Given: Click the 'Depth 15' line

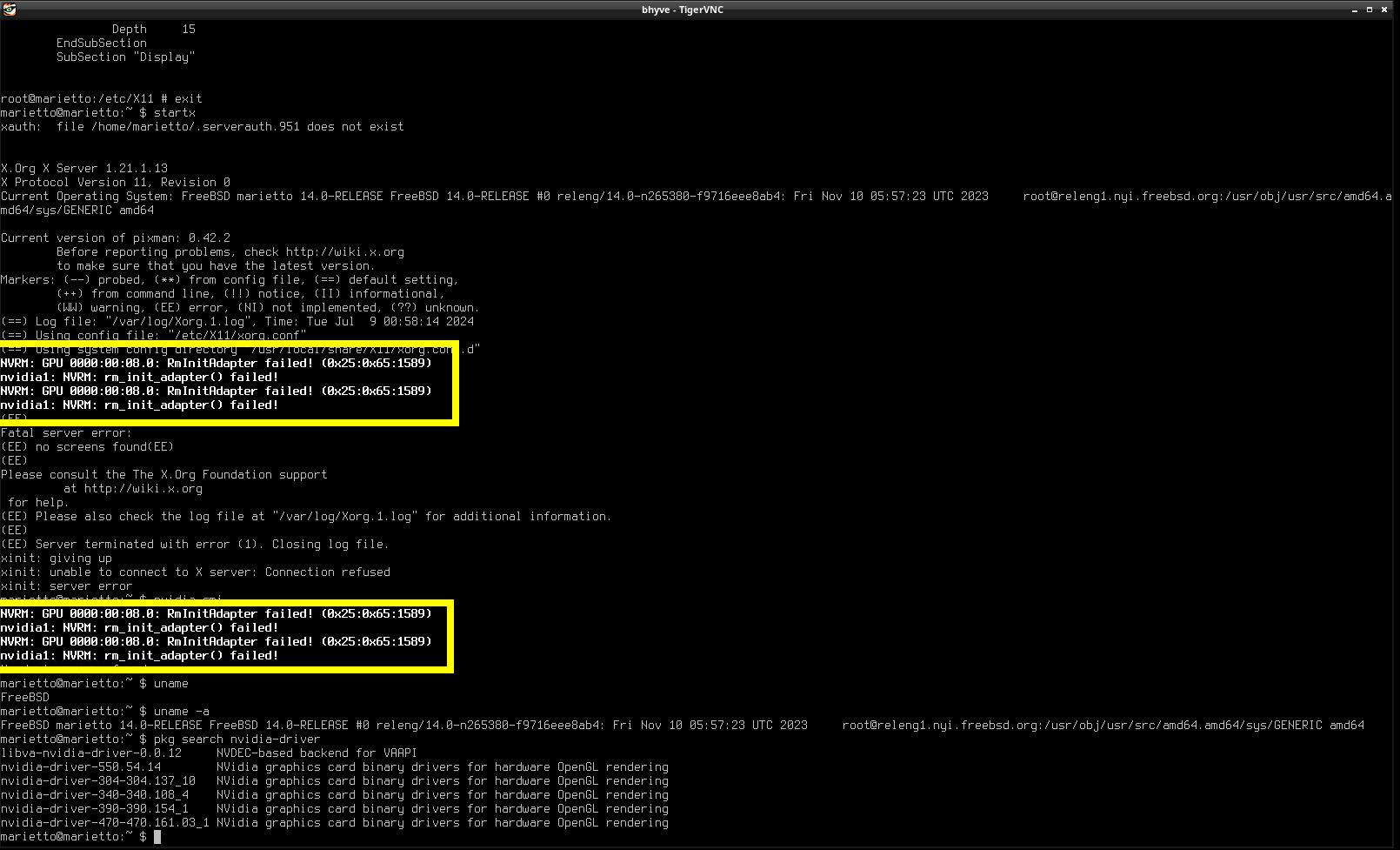Looking at the screenshot, I should point(154,30).
